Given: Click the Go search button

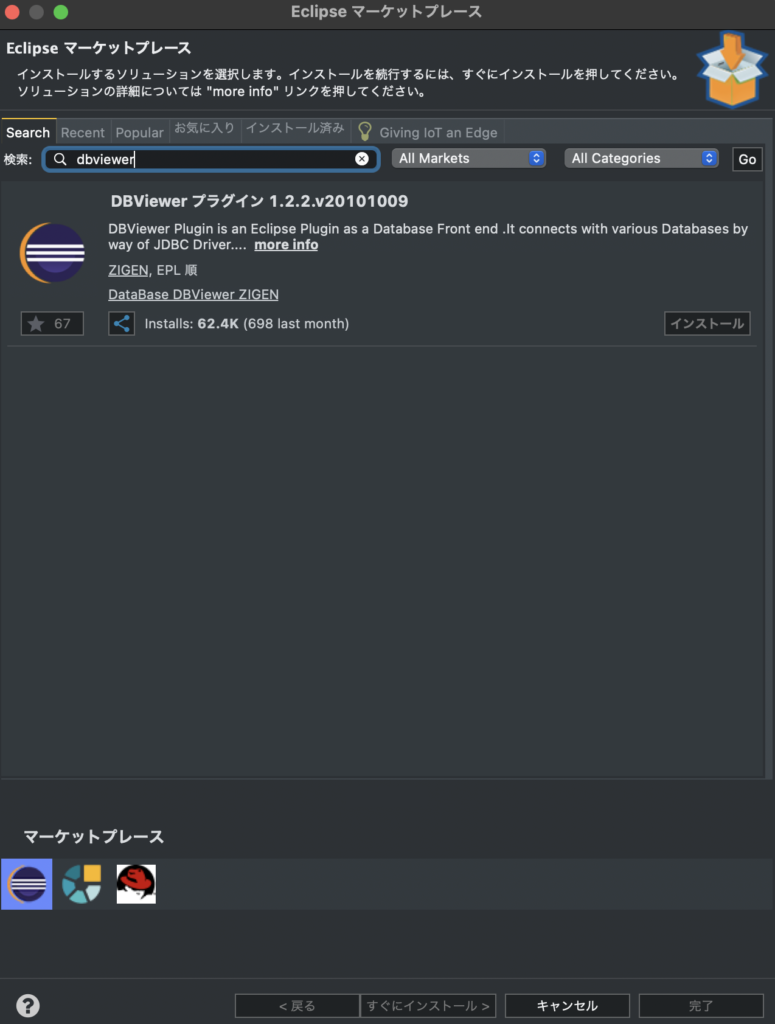Looking at the screenshot, I should click(x=747, y=159).
